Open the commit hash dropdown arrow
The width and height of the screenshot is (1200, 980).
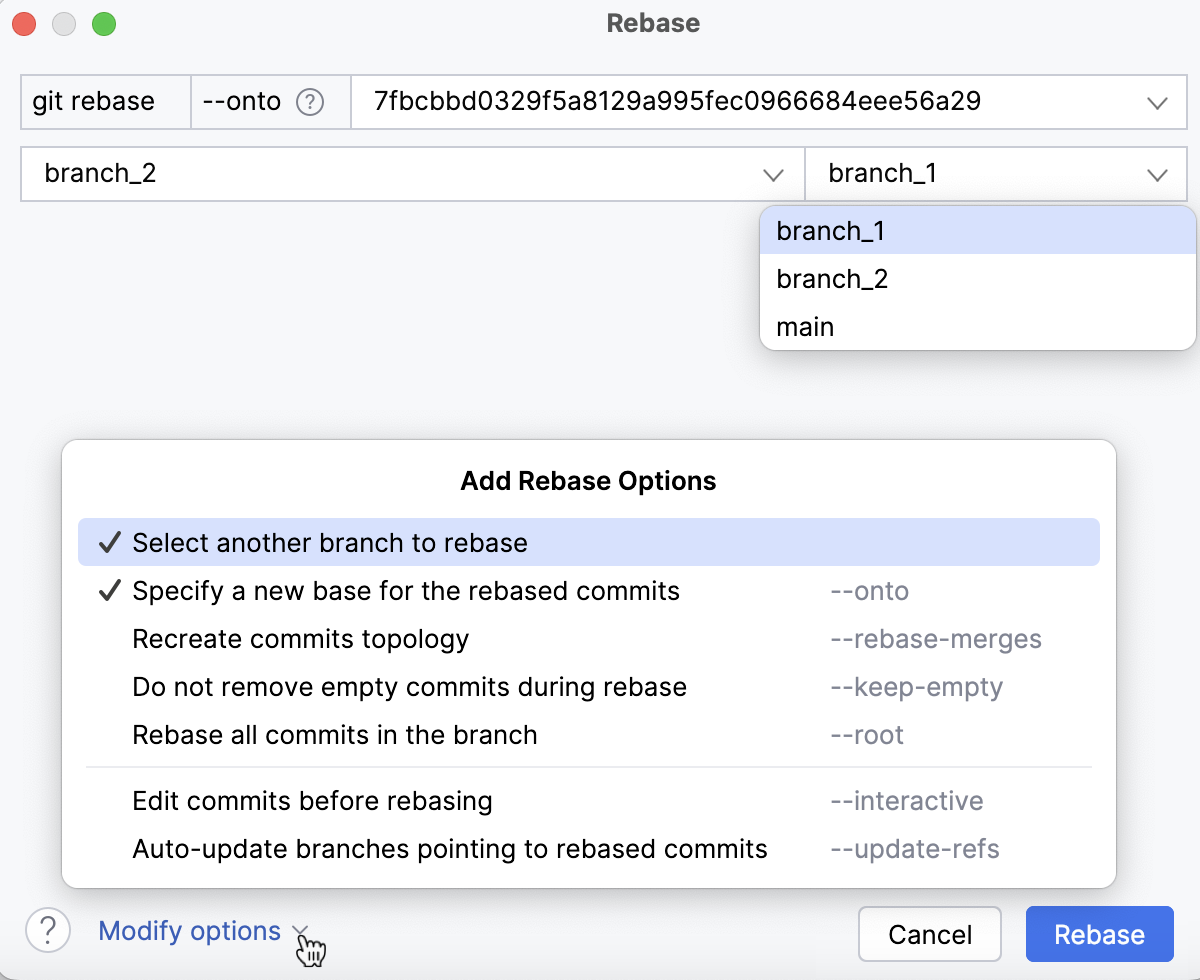1157,102
